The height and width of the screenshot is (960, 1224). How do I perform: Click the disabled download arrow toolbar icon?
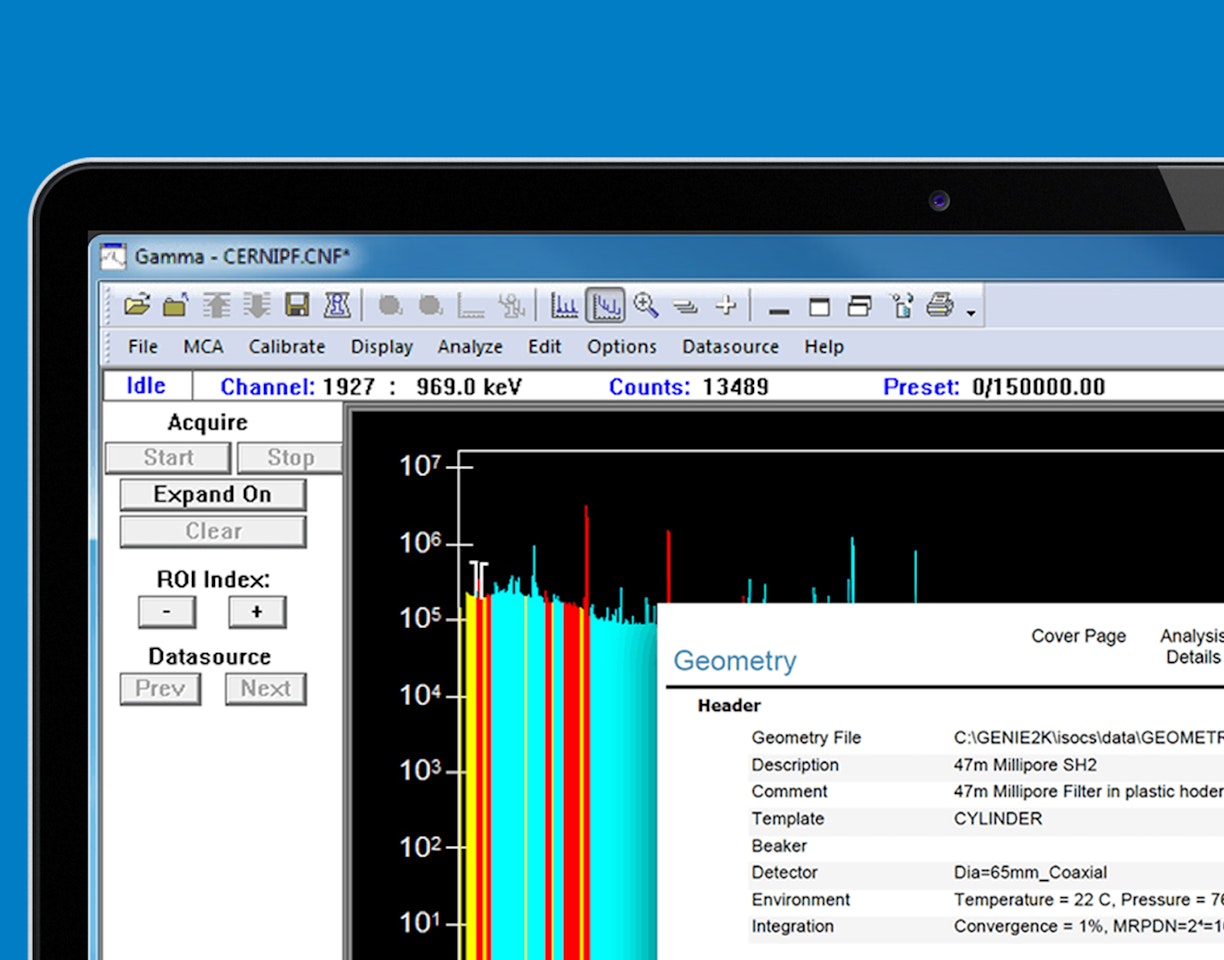pyautogui.click(x=256, y=306)
